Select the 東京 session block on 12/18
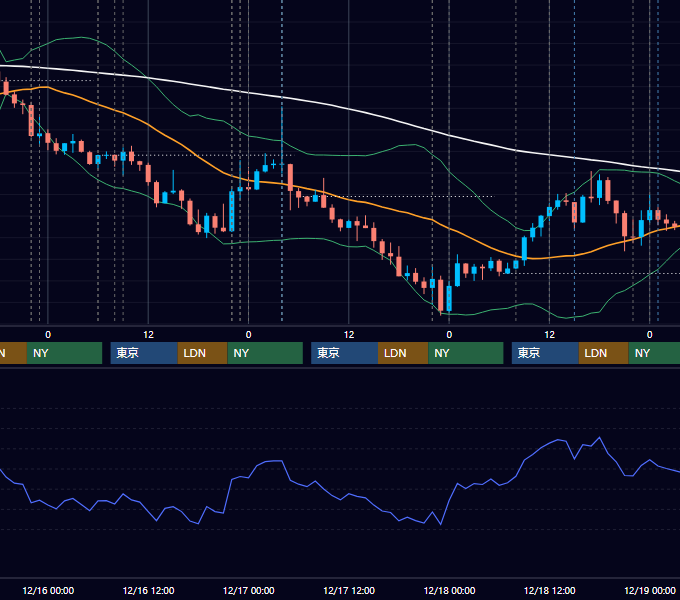The height and width of the screenshot is (600, 680). tap(545, 353)
